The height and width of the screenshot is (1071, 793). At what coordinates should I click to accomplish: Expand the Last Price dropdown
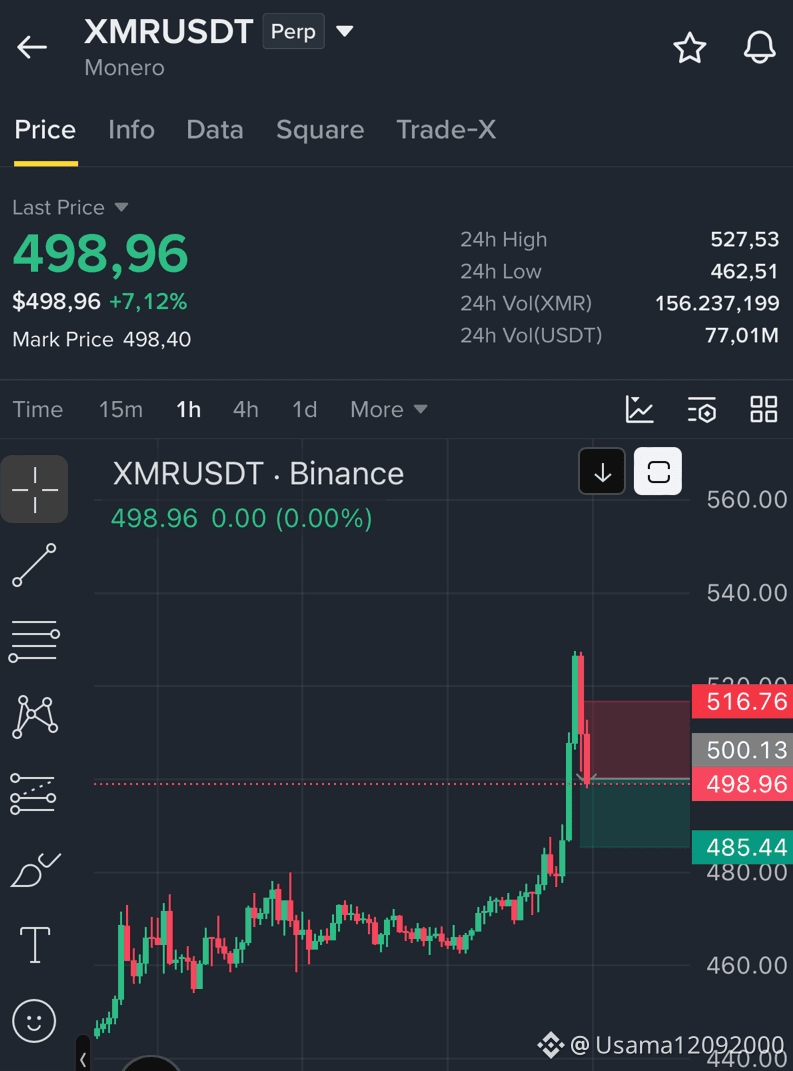pos(122,207)
